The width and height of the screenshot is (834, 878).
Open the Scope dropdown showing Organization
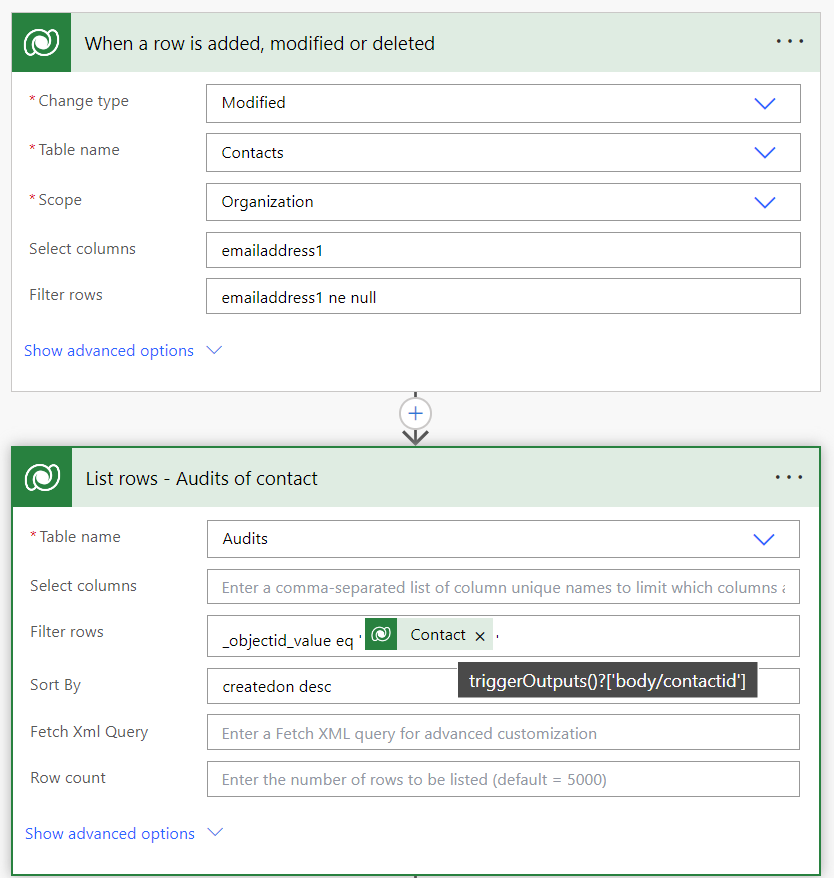(765, 202)
